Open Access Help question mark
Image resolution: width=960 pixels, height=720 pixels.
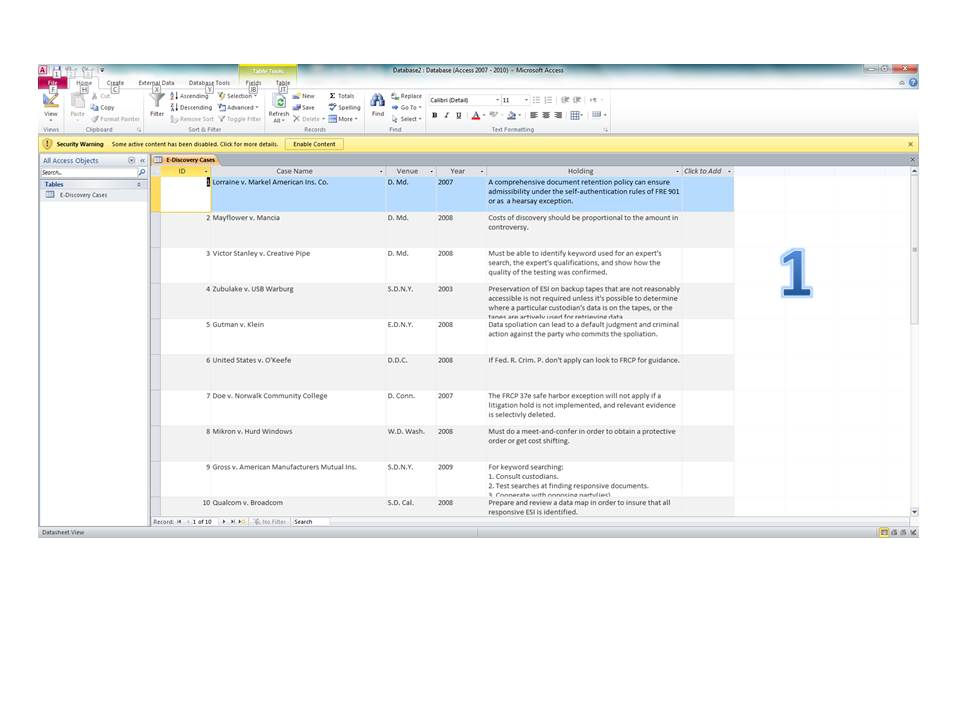(x=913, y=83)
